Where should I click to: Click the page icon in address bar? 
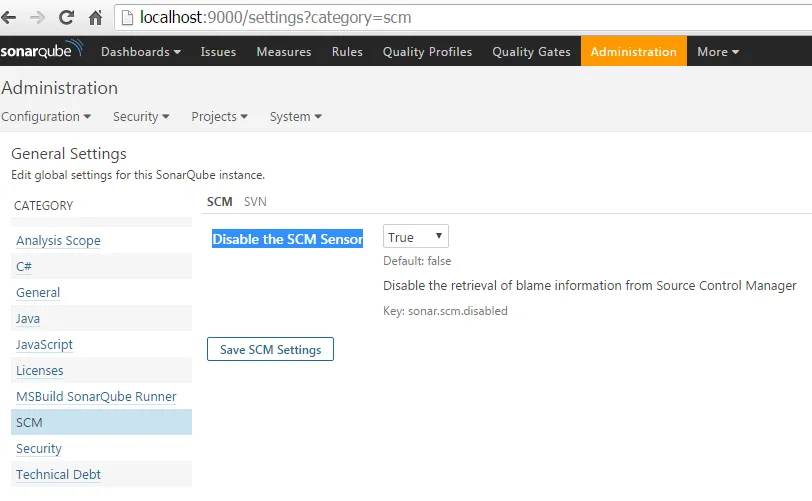point(127,18)
